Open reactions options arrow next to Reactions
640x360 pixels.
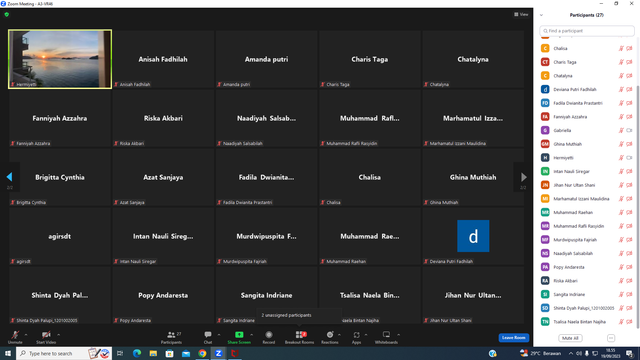(339, 335)
